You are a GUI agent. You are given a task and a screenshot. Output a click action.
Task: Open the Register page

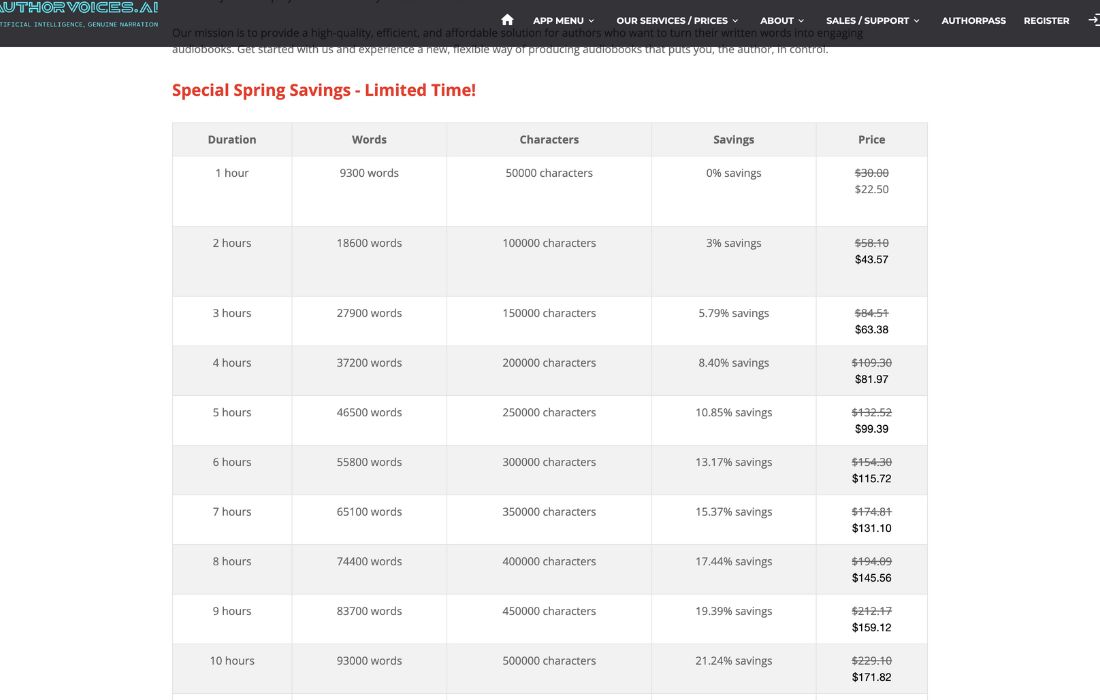tap(1046, 20)
